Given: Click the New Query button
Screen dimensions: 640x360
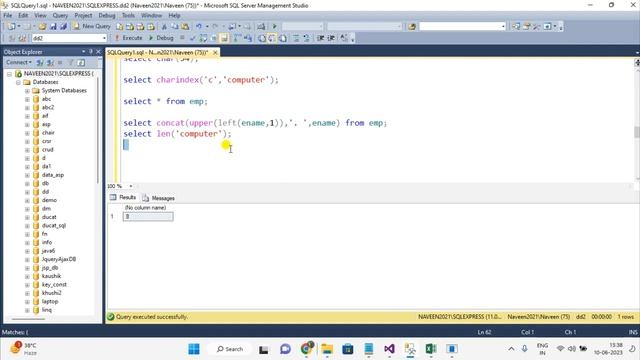Looking at the screenshot, I should coord(92,27).
